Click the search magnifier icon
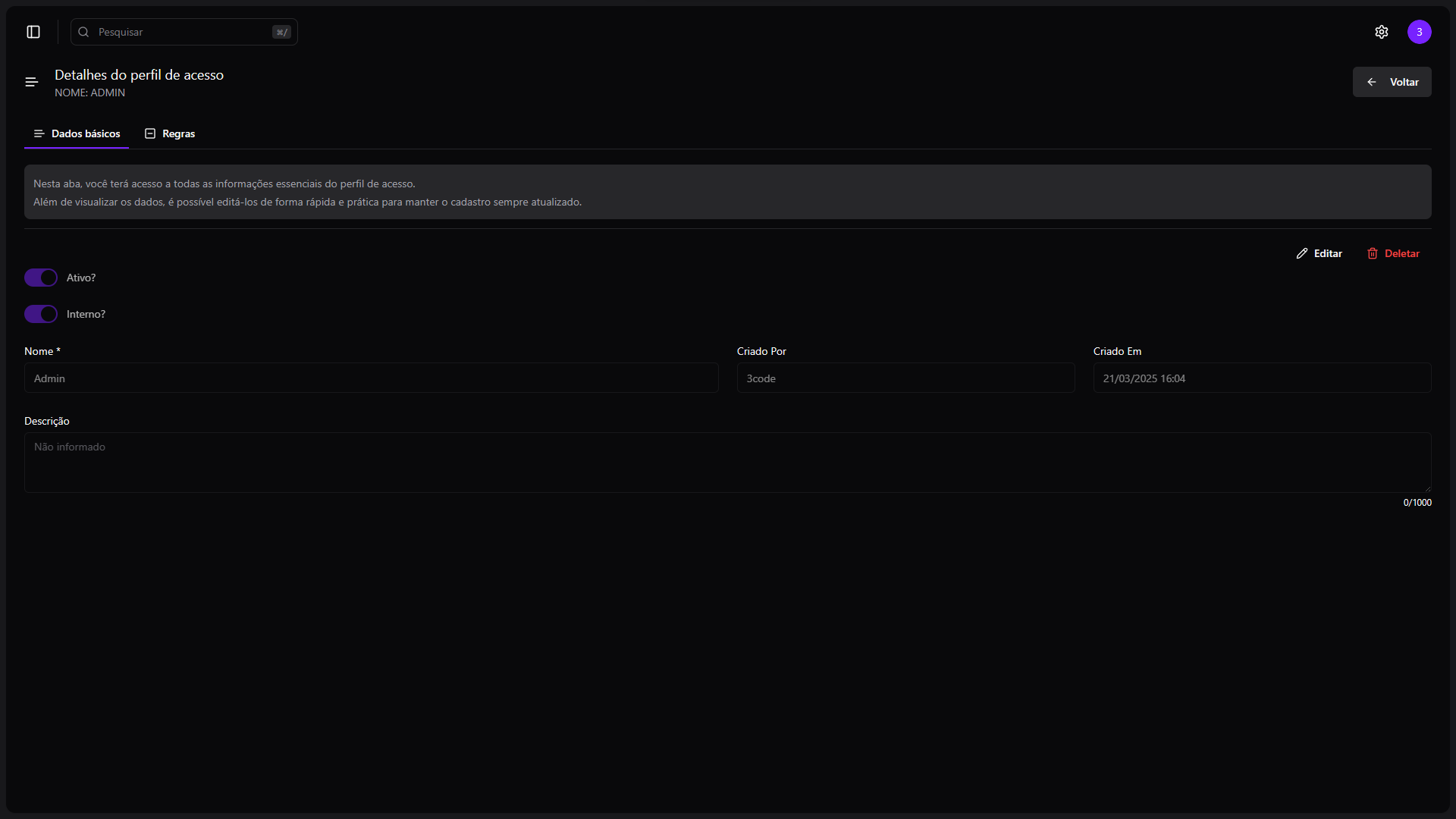Screen dimensions: 1456x819 click(x=84, y=32)
